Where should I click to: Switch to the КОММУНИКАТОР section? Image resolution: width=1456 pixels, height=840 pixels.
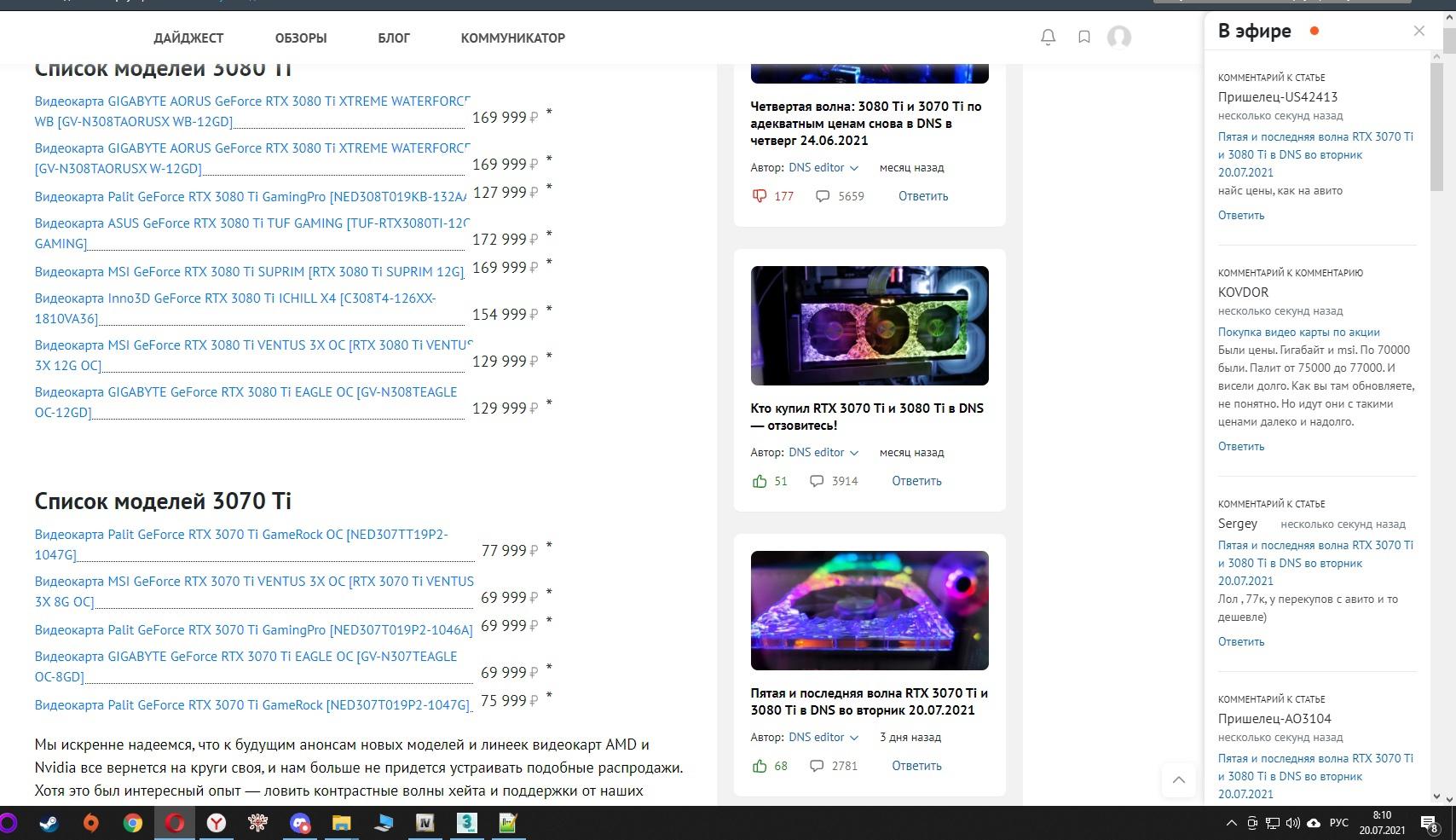(x=512, y=38)
